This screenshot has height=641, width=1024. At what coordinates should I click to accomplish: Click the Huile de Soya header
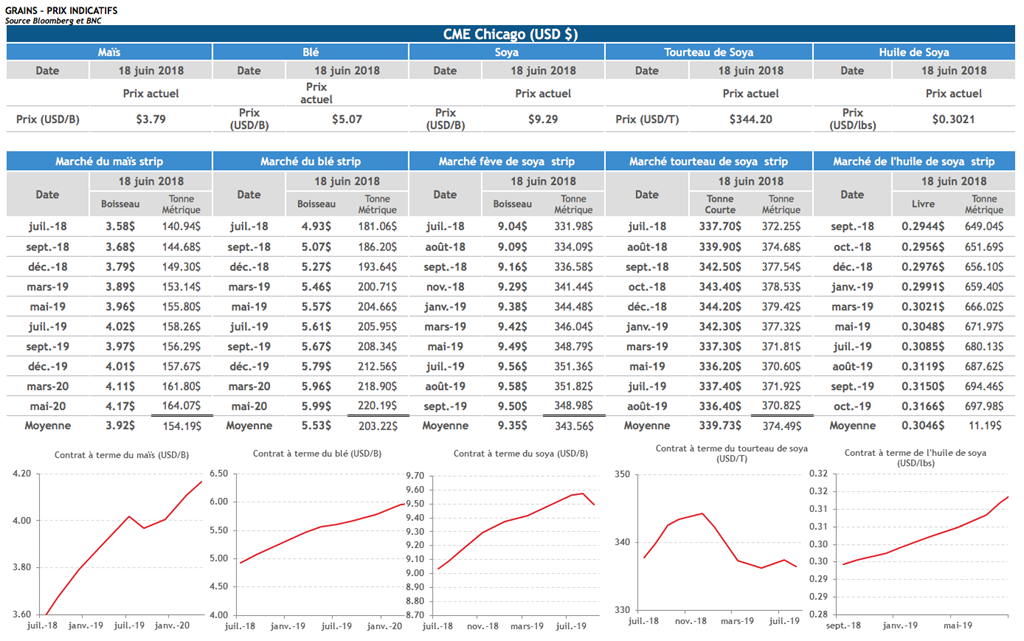click(914, 52)
